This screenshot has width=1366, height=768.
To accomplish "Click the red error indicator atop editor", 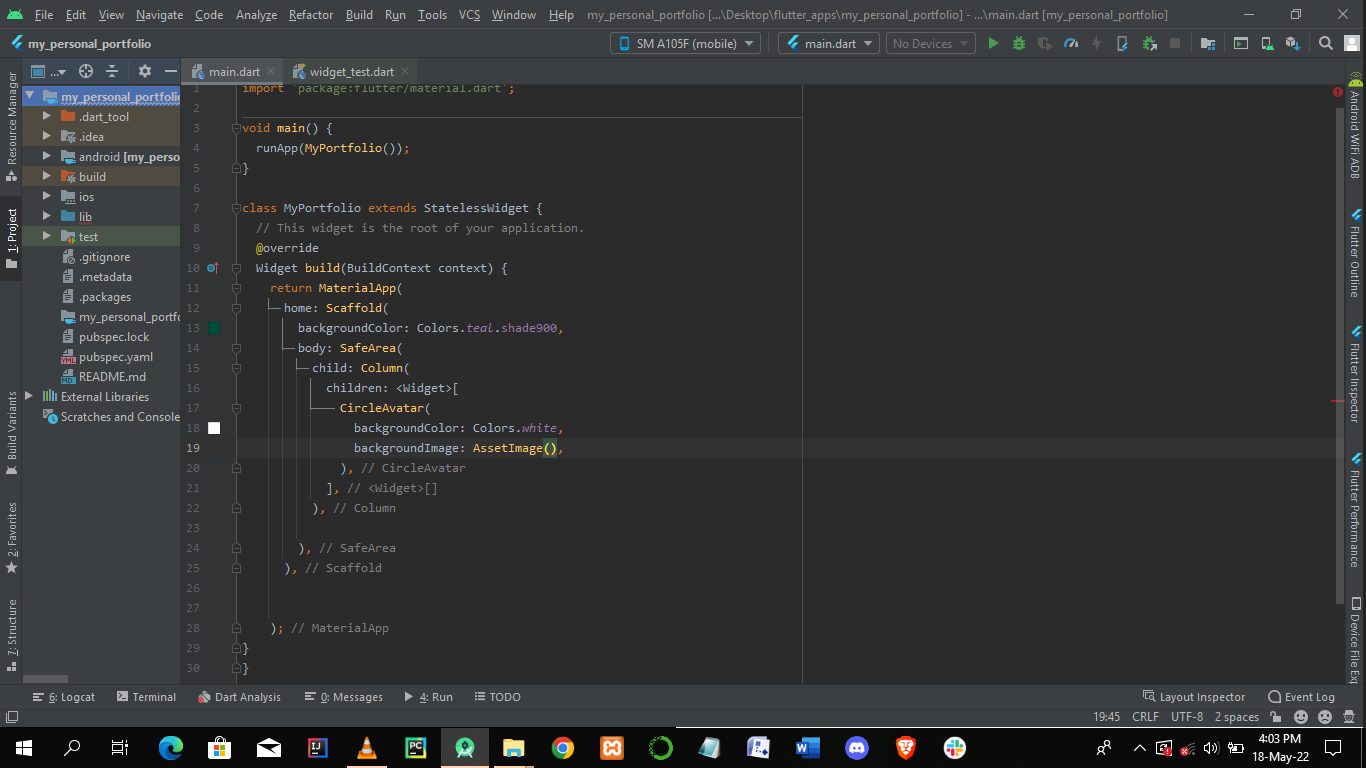I will tap(1338, 91).
